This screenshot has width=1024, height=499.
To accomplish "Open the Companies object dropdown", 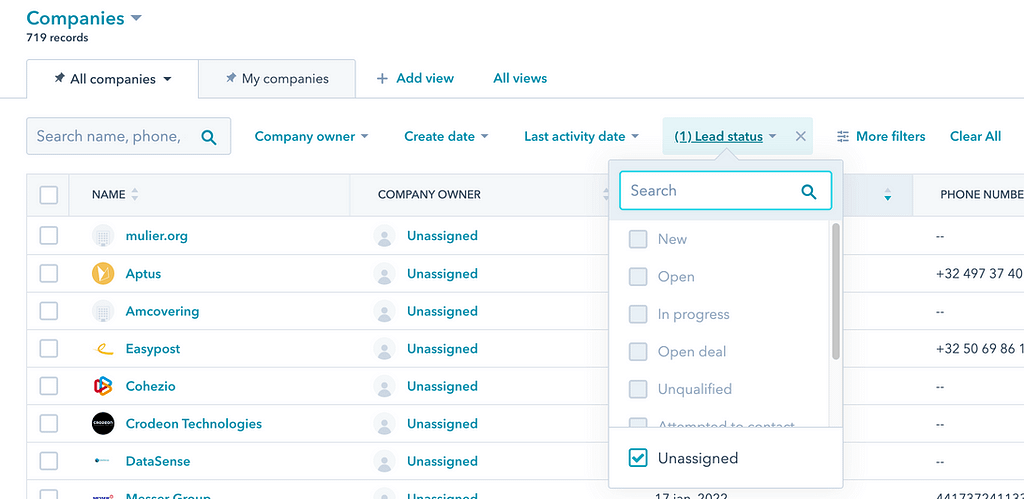I will (x=84, y=18).
